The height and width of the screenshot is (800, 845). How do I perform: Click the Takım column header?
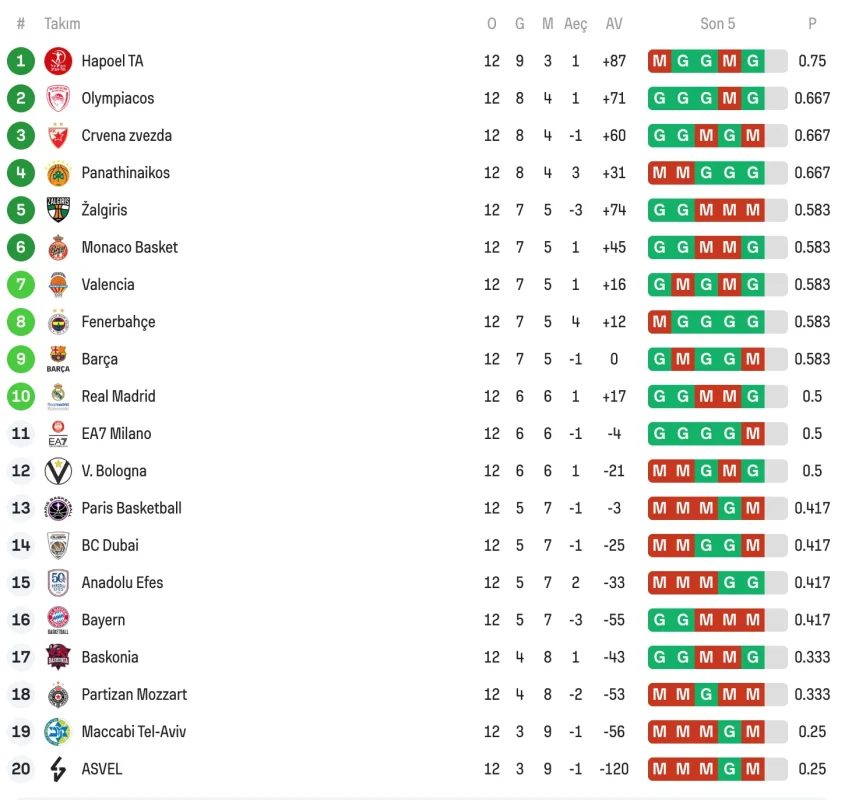62,24
